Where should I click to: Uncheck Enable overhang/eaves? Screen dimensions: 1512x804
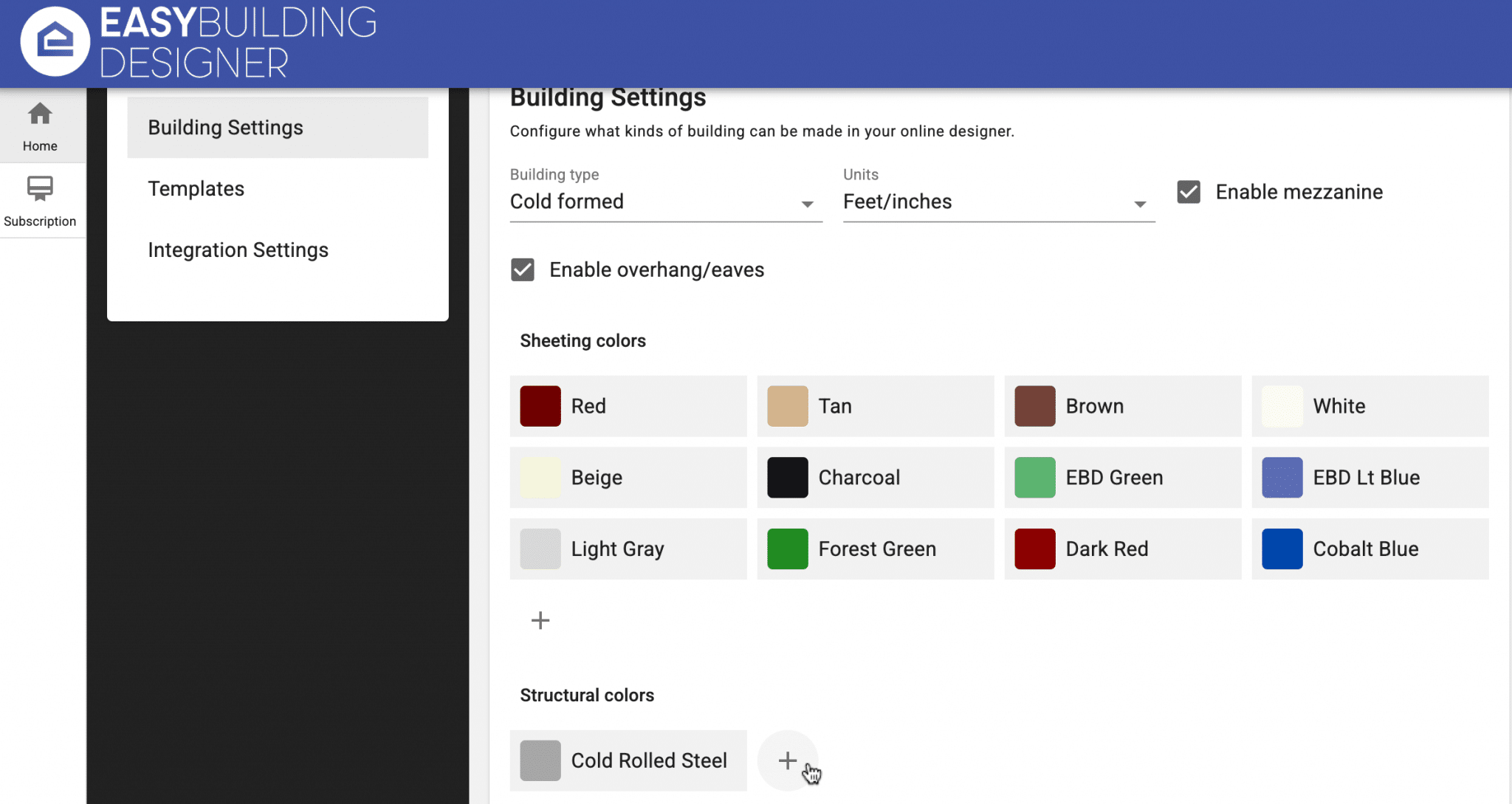pyautogui.click(x=523, y=269)
